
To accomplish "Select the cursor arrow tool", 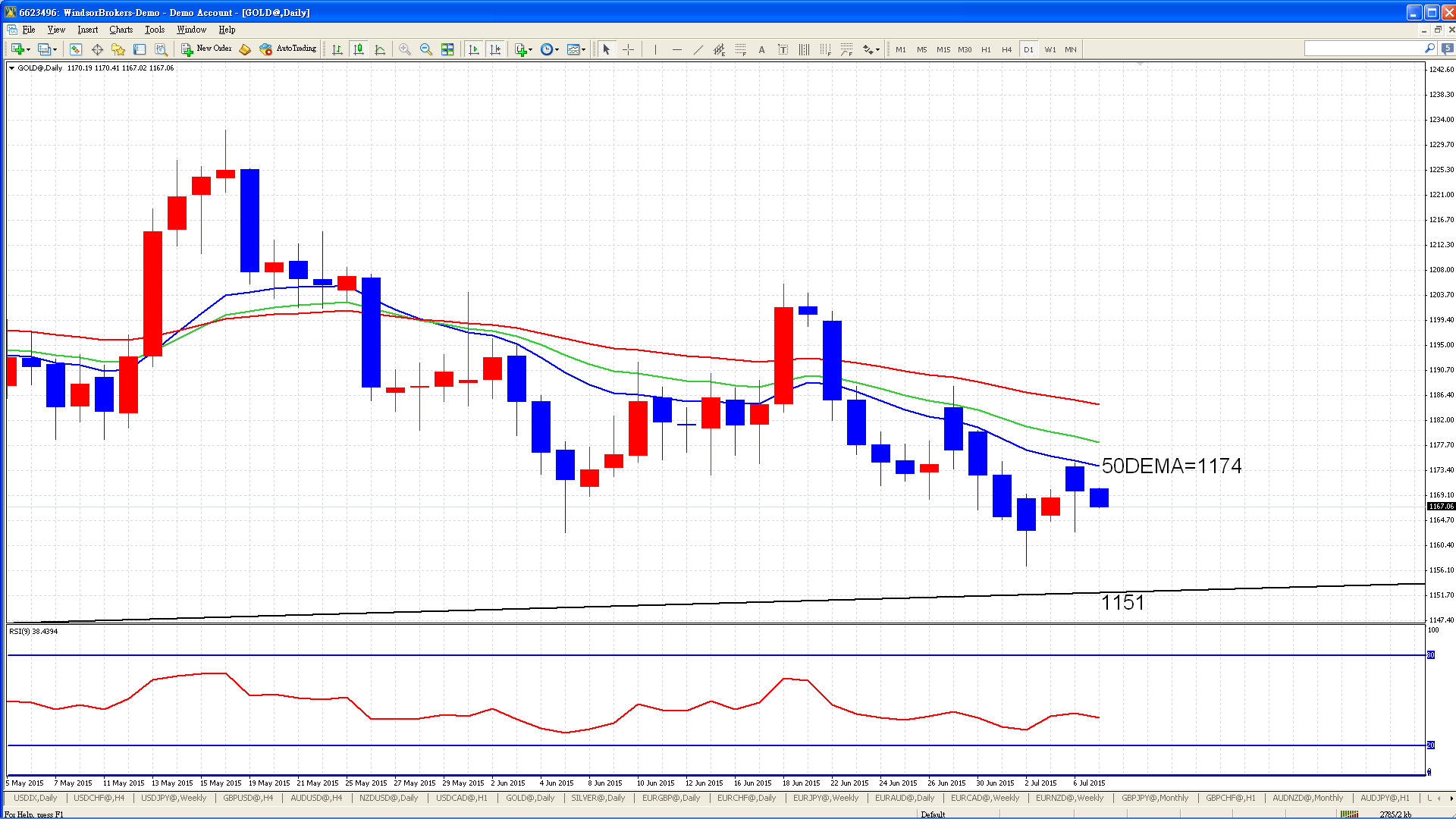I will pyautogui.click(x=606, y=49).
